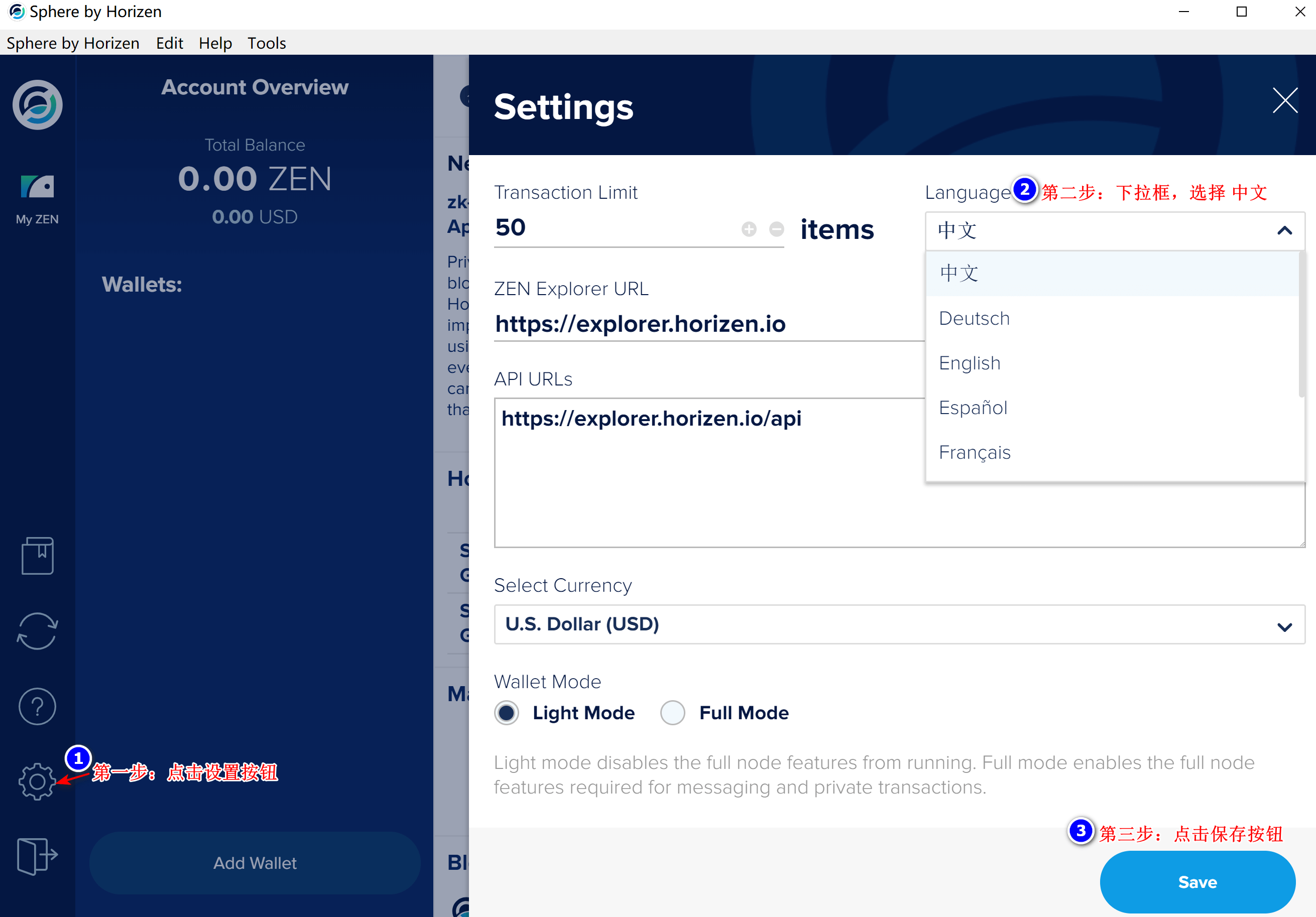Image resolution: width=1316 pixels, height=917 pixels.
Task: Open the Help menu
Action: pyautogui.click(x=215, y=43)
